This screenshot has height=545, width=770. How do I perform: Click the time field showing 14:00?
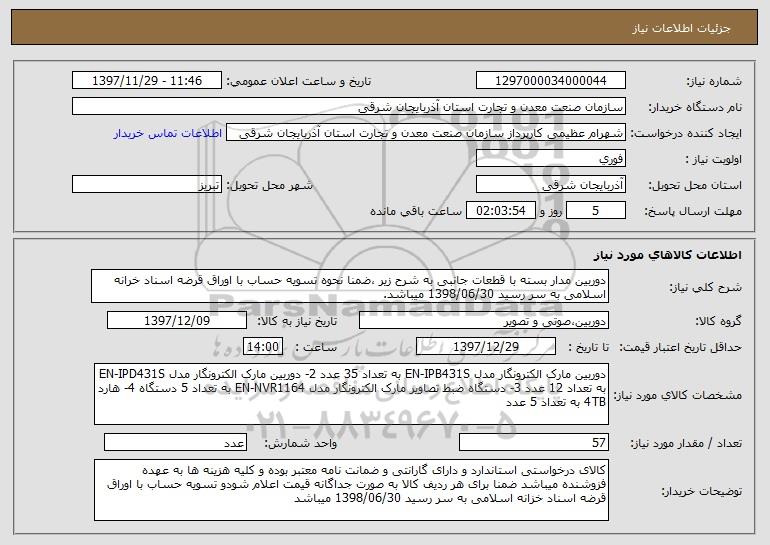pos(263,347)
